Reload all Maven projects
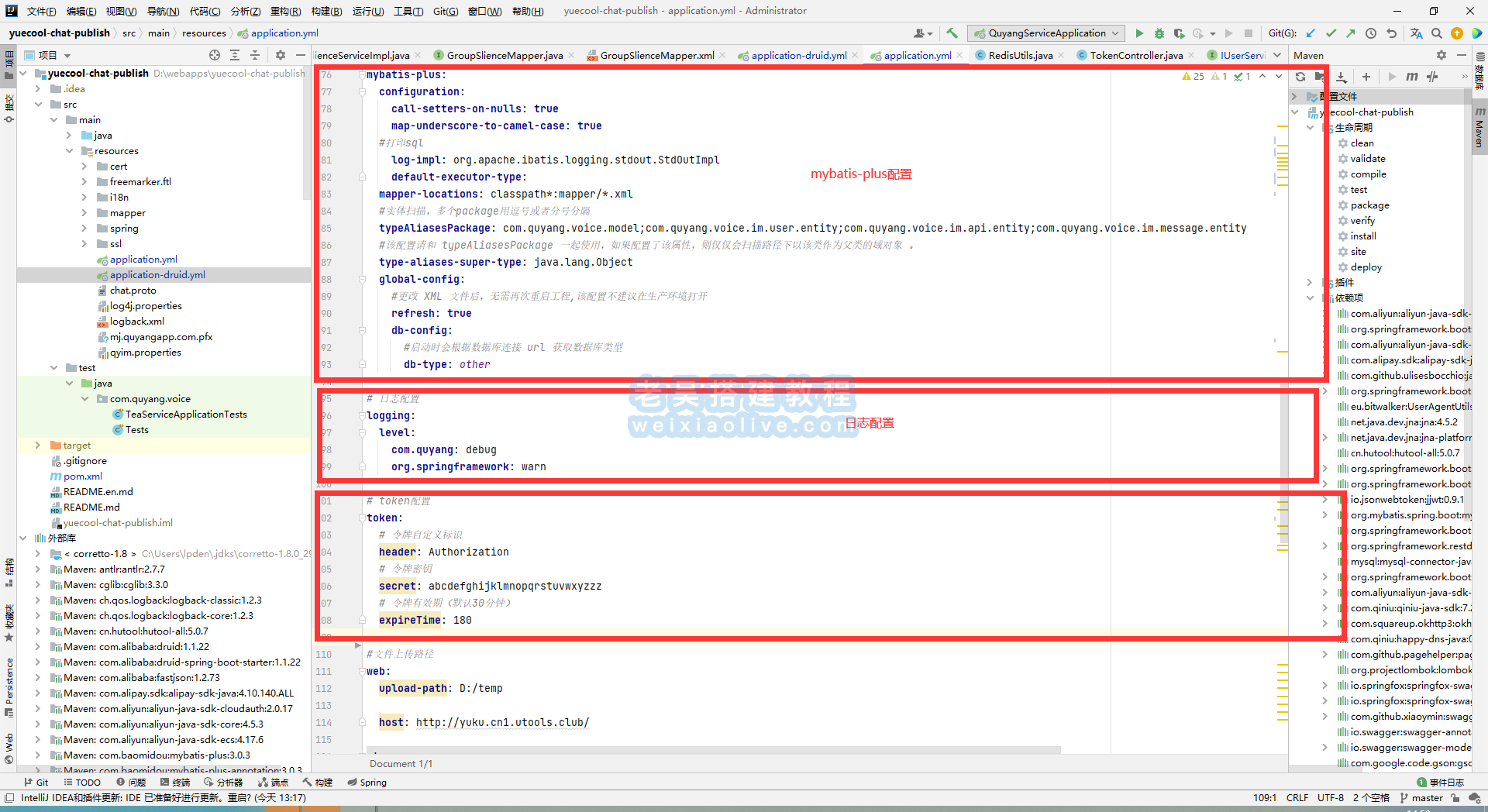The height and width of the screenshot is (812, 1488). (1300, 77)
